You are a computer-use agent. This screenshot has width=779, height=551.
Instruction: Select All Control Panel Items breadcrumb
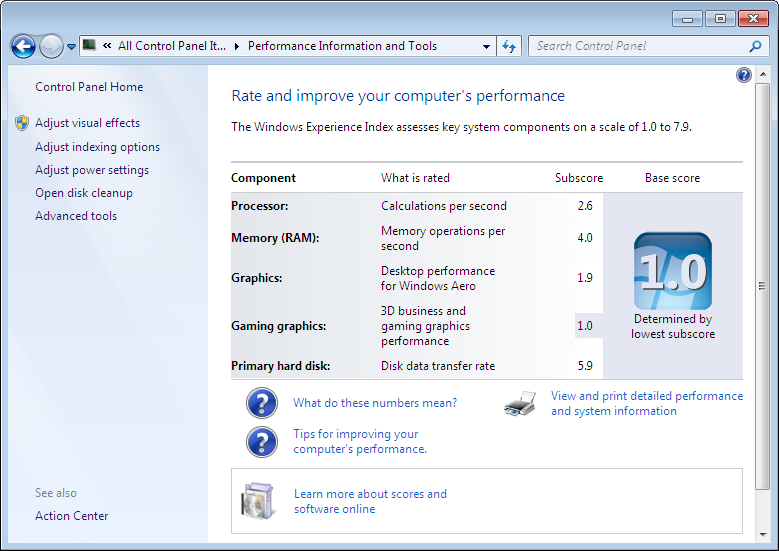pyautogui.click(x=172, y=46)
